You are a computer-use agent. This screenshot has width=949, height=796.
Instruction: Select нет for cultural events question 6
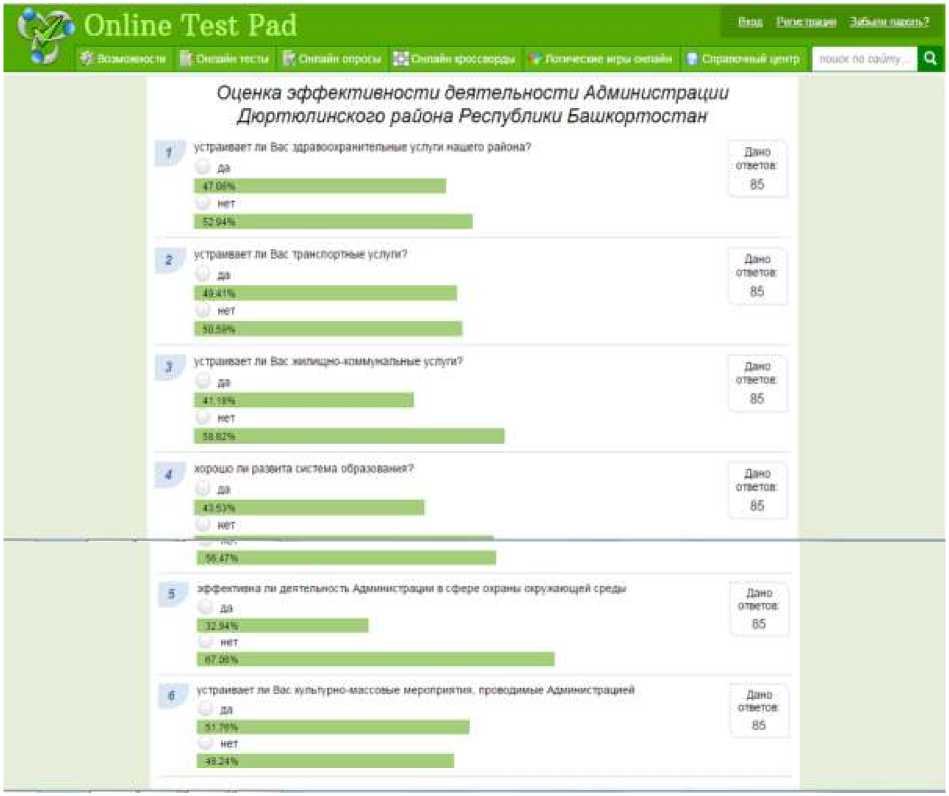(x=206, y=742)
